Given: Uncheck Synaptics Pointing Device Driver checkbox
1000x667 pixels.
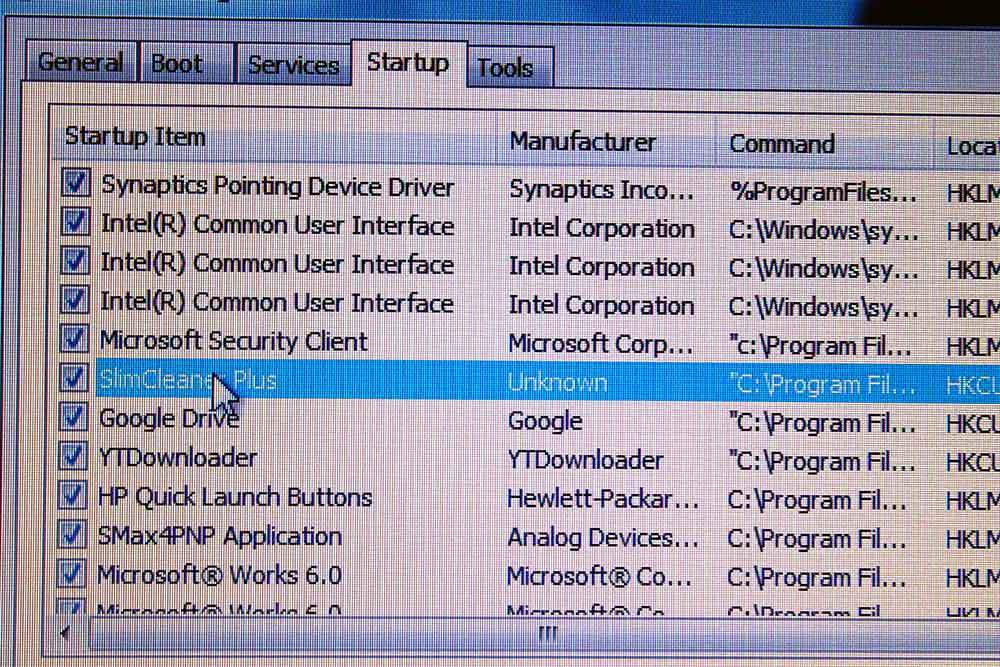Looking at the screenshot, I should [x=76, y=184].
